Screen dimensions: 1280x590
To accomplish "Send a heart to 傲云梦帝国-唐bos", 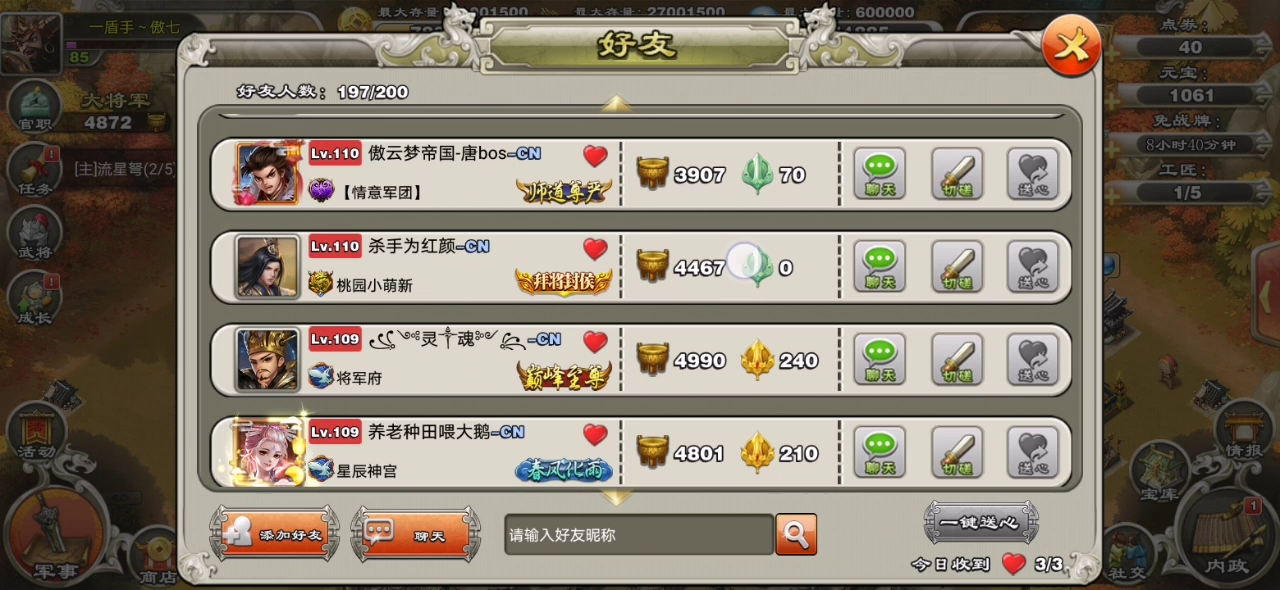I will click(1033, 174).
